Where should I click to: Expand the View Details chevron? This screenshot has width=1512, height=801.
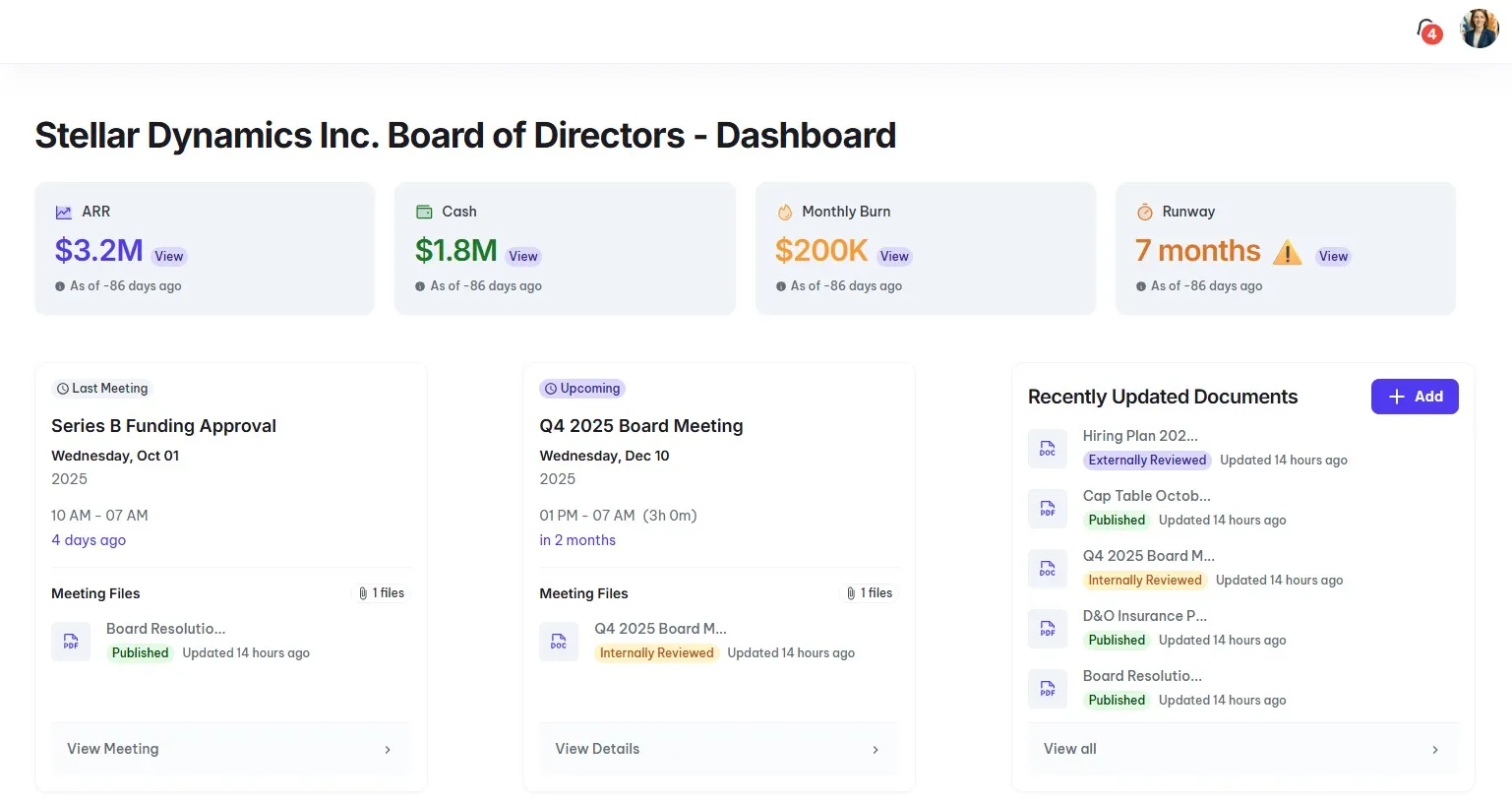click(876, 749)
